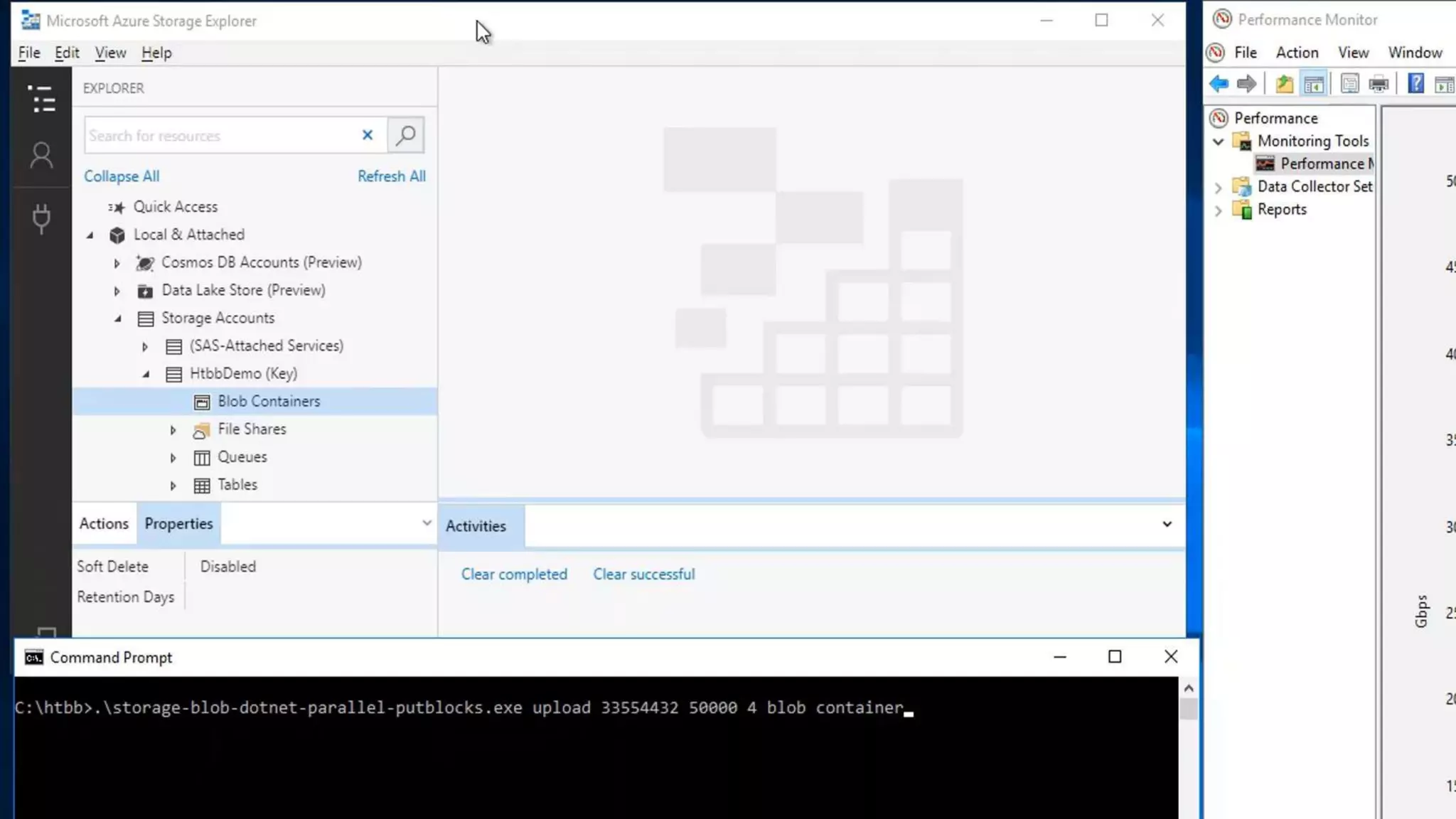1456x819 pixels.
Task: Click the Clear completed link
Action: point(514,574)
